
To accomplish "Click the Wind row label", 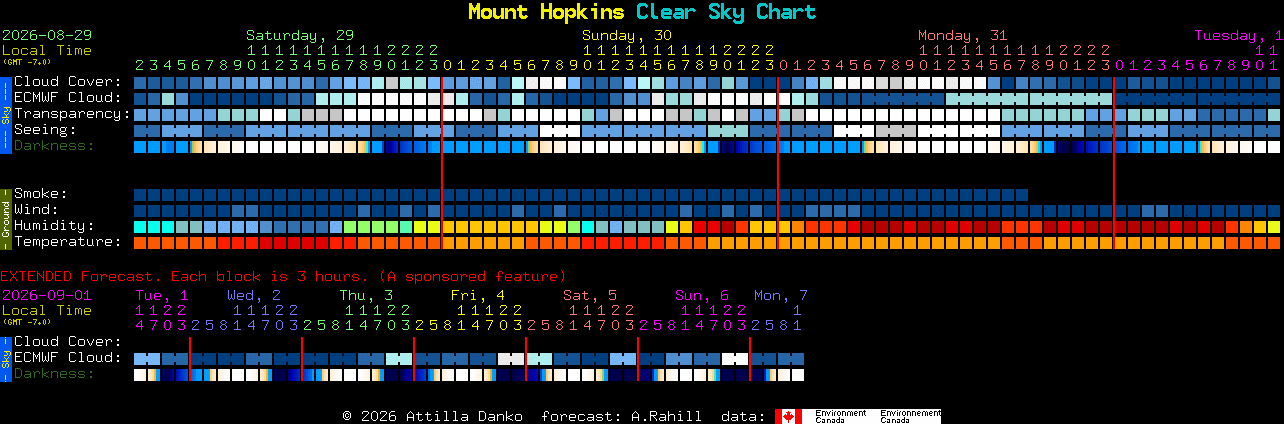I will (x=36, y=210).
